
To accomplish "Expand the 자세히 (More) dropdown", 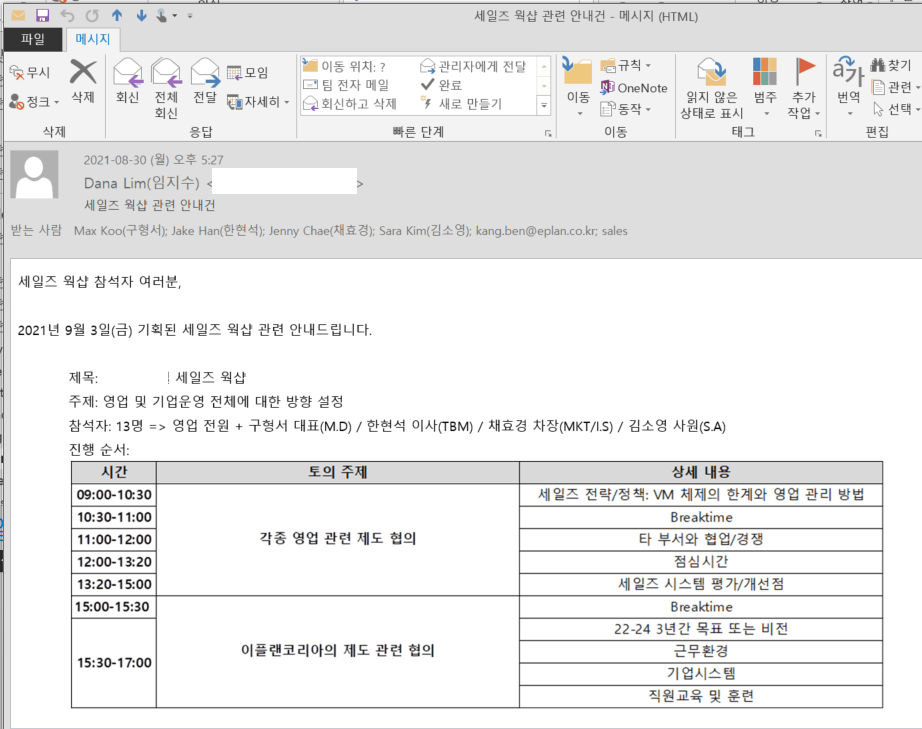I will tap(258, 101).
